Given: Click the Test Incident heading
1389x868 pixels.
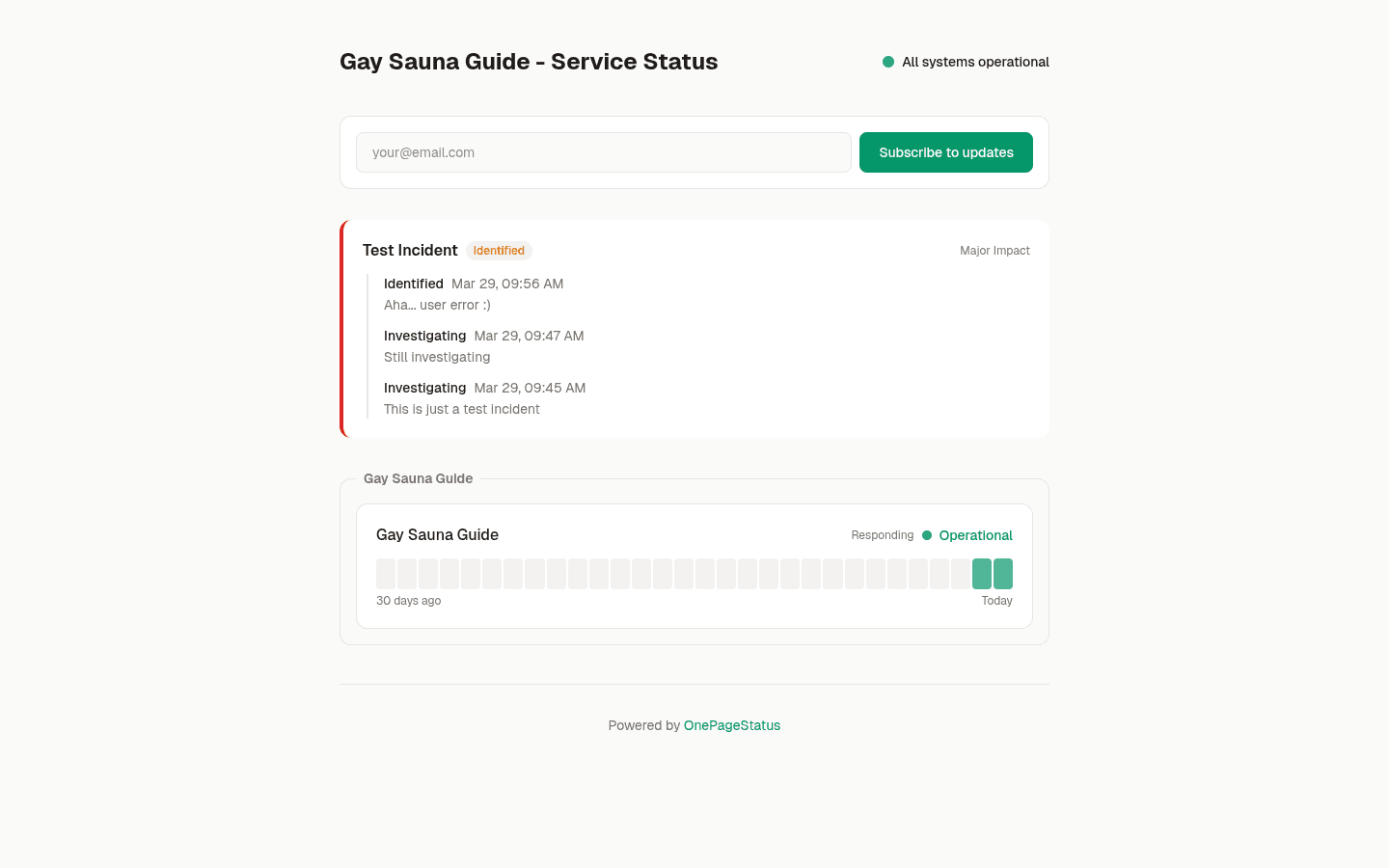Looking at the screenshot, I should click(x=410, y=250).
